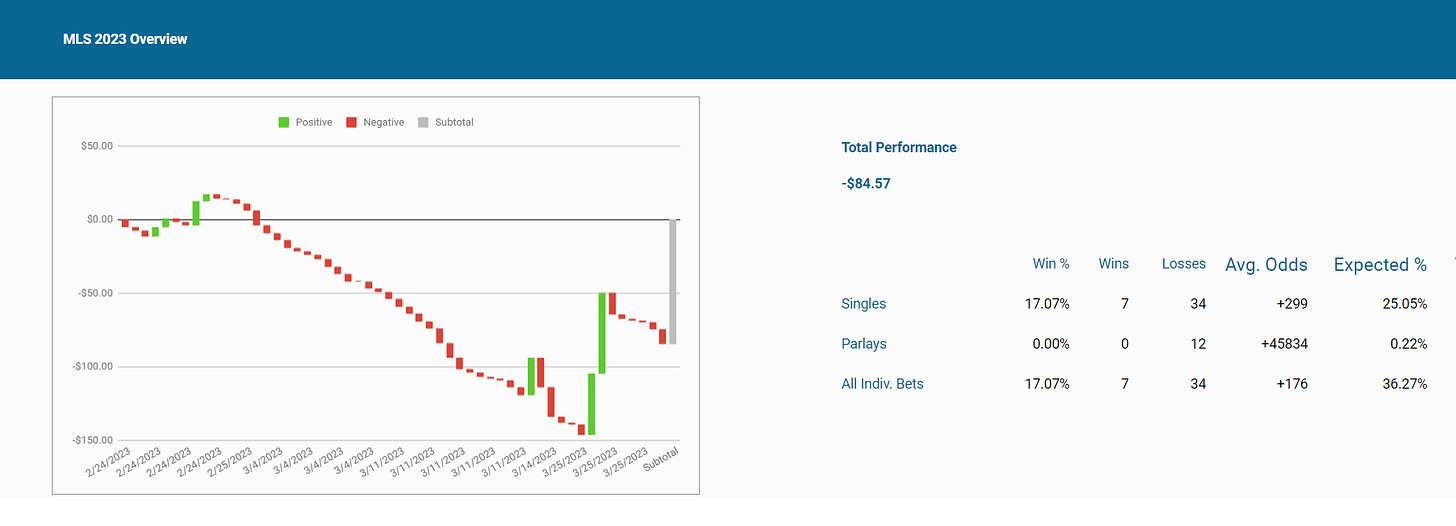Click the Losses value 34 in All Indiv. Bets row
Viewport: 1456px width, 526px height.
point(1197,384)
